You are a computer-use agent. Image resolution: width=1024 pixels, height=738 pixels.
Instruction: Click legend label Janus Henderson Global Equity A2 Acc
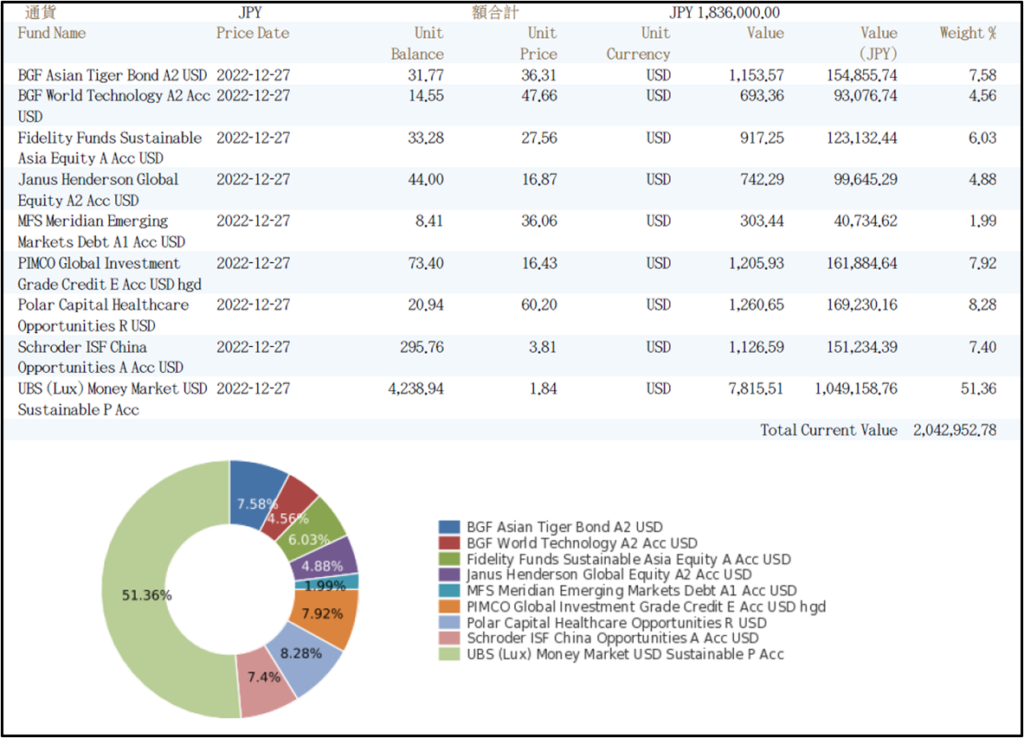609,575
